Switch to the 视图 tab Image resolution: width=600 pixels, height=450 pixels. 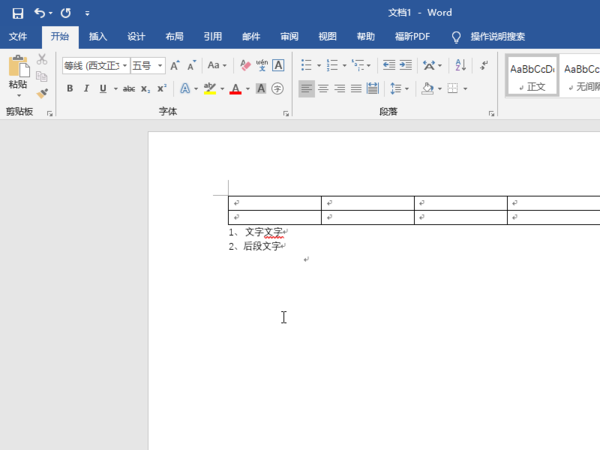(328, 37)
